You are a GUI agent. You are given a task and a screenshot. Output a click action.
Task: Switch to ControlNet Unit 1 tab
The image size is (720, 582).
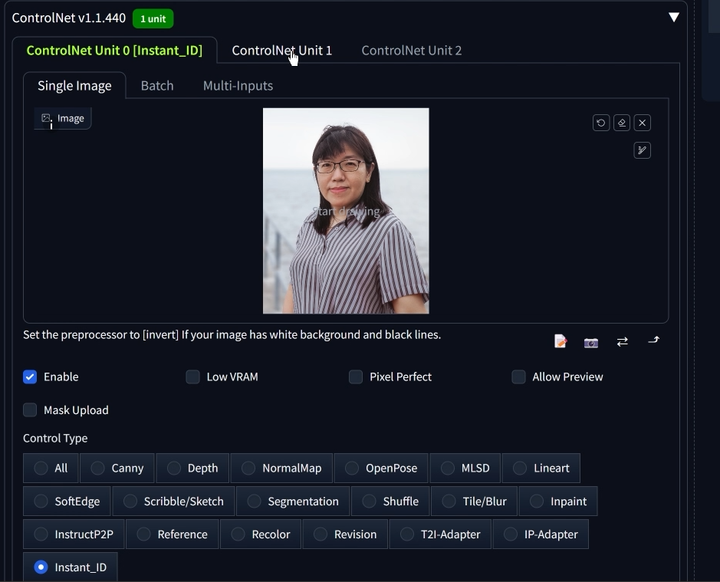281,51
